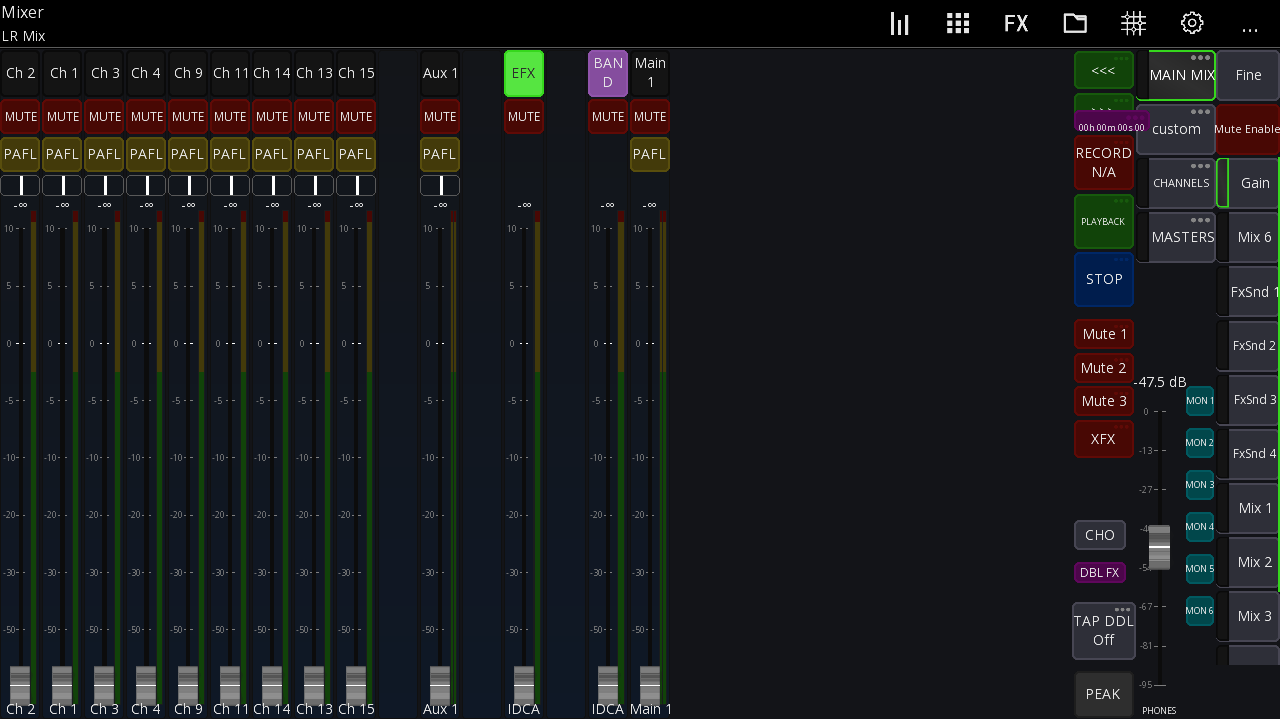Image resolution: width=1280 pixels, height=719 pixels.
Task: Switch to the custom layer tab
Action: pos(1177,129)
